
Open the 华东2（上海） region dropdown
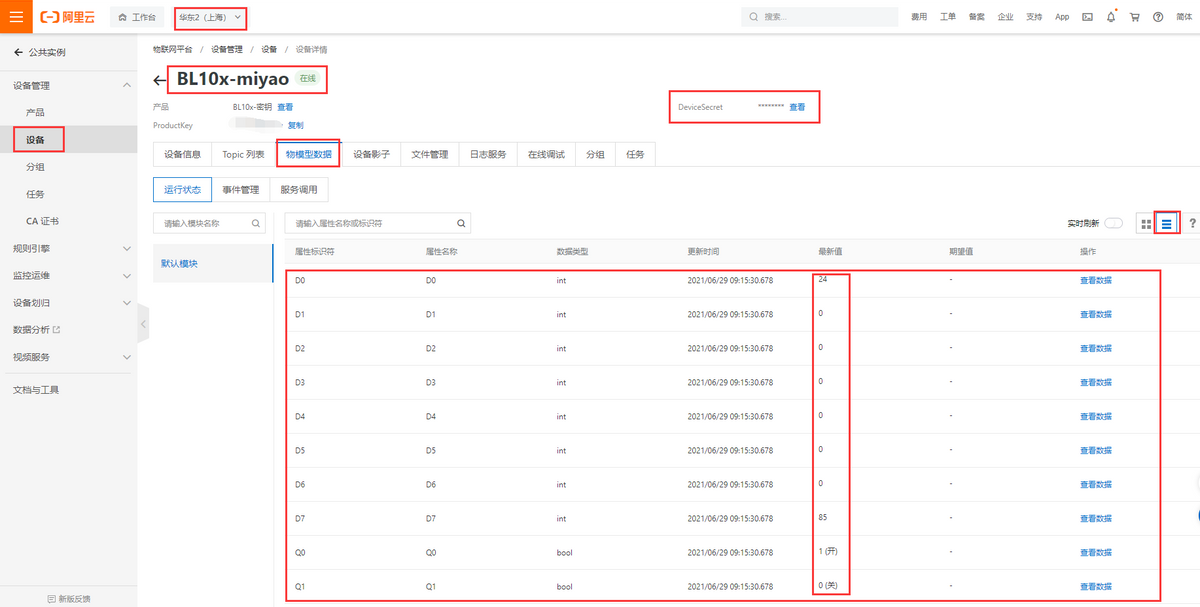[209, 17]
